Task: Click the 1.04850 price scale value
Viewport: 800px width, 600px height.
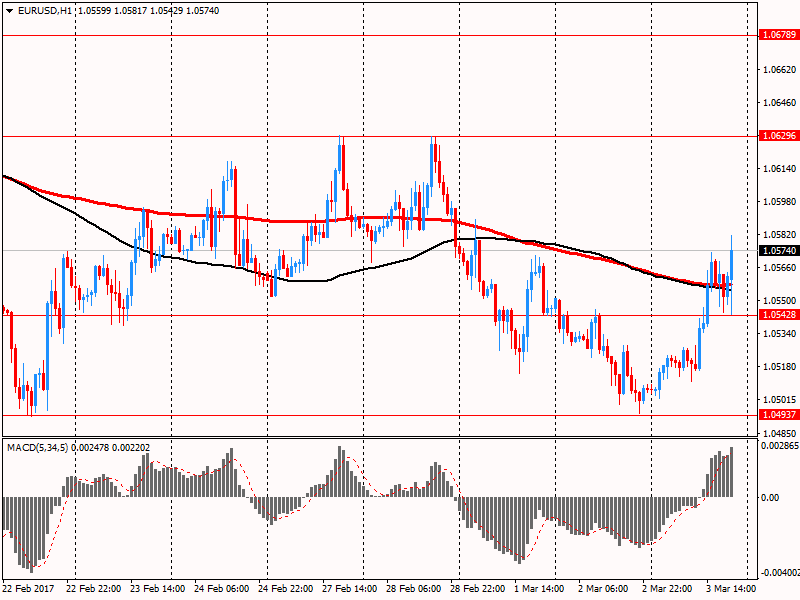Action: coord(780,434)
